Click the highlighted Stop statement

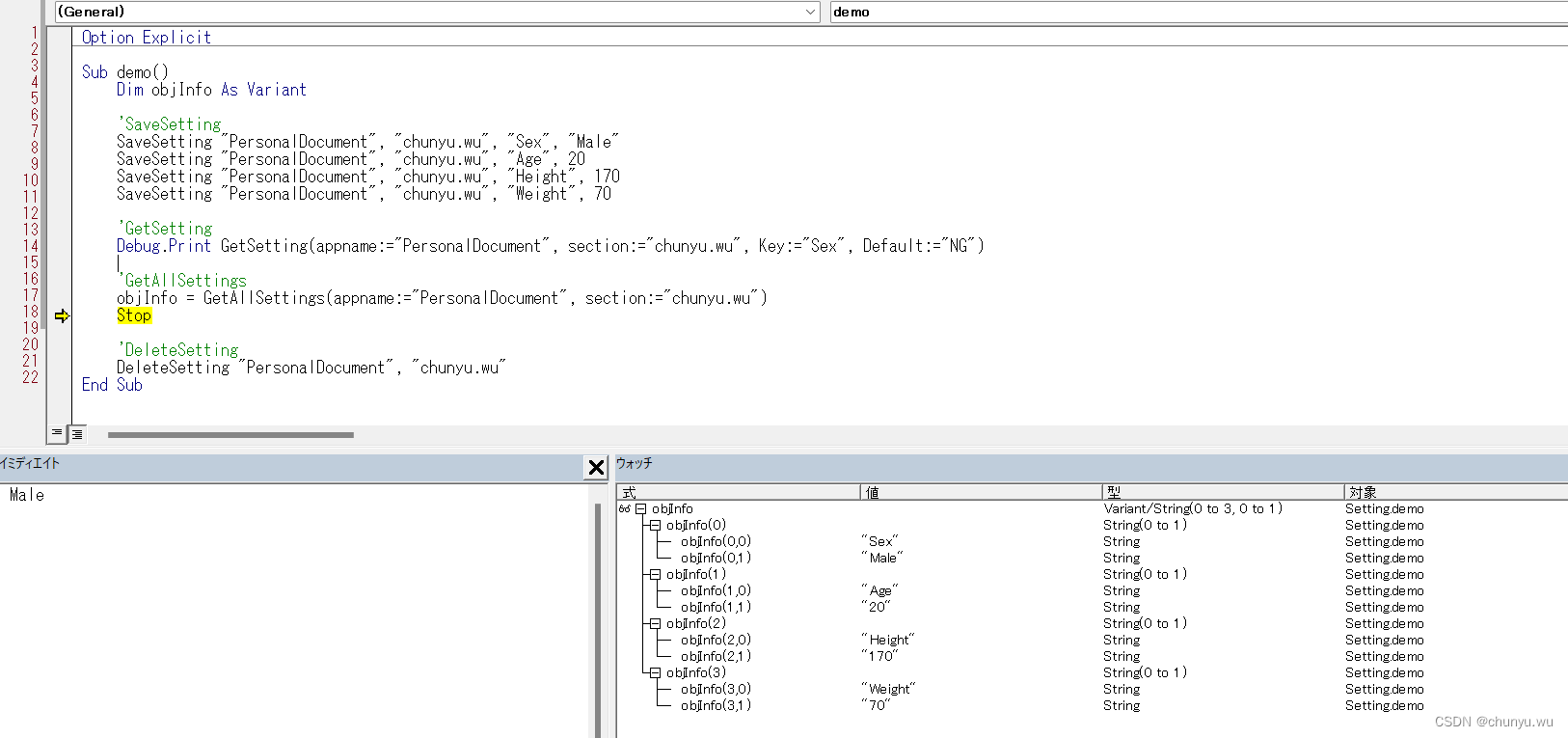(x=134, y=315)
